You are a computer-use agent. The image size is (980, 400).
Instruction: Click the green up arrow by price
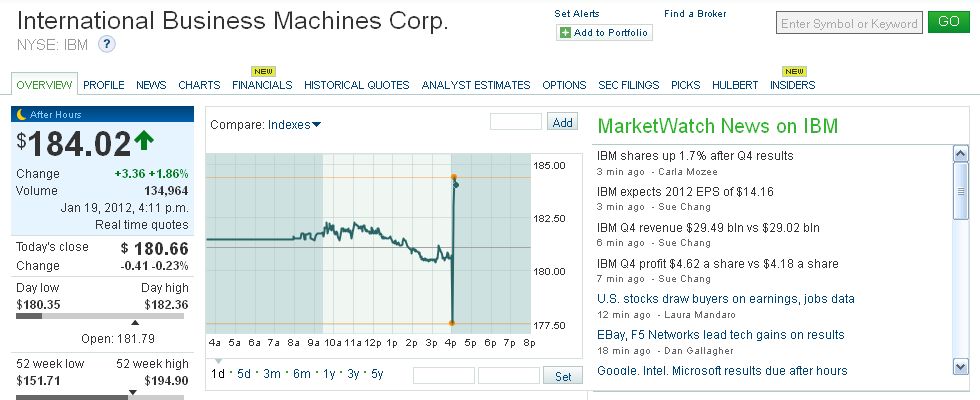[144, 140]
